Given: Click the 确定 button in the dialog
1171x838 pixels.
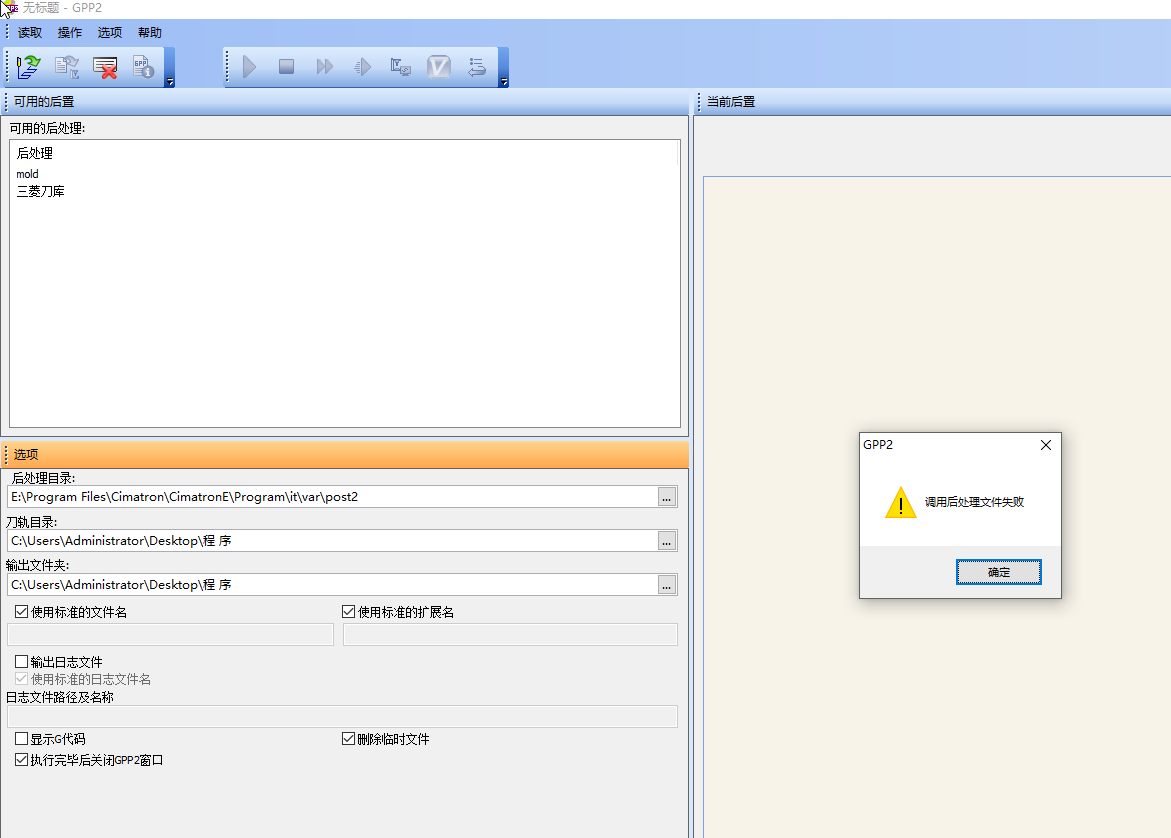Looking at the screenshot, I should (998, 572).
